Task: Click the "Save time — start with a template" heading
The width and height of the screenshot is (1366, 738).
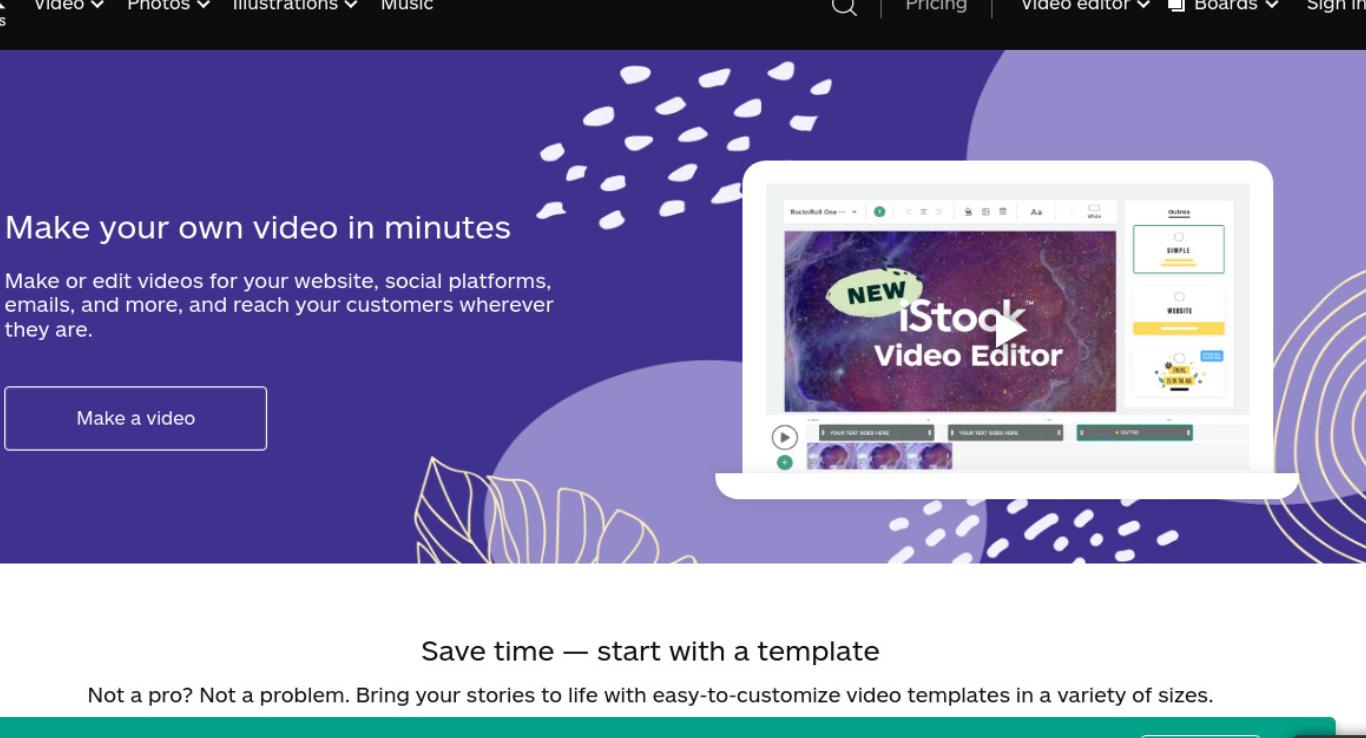Action: tap(650, 651)
